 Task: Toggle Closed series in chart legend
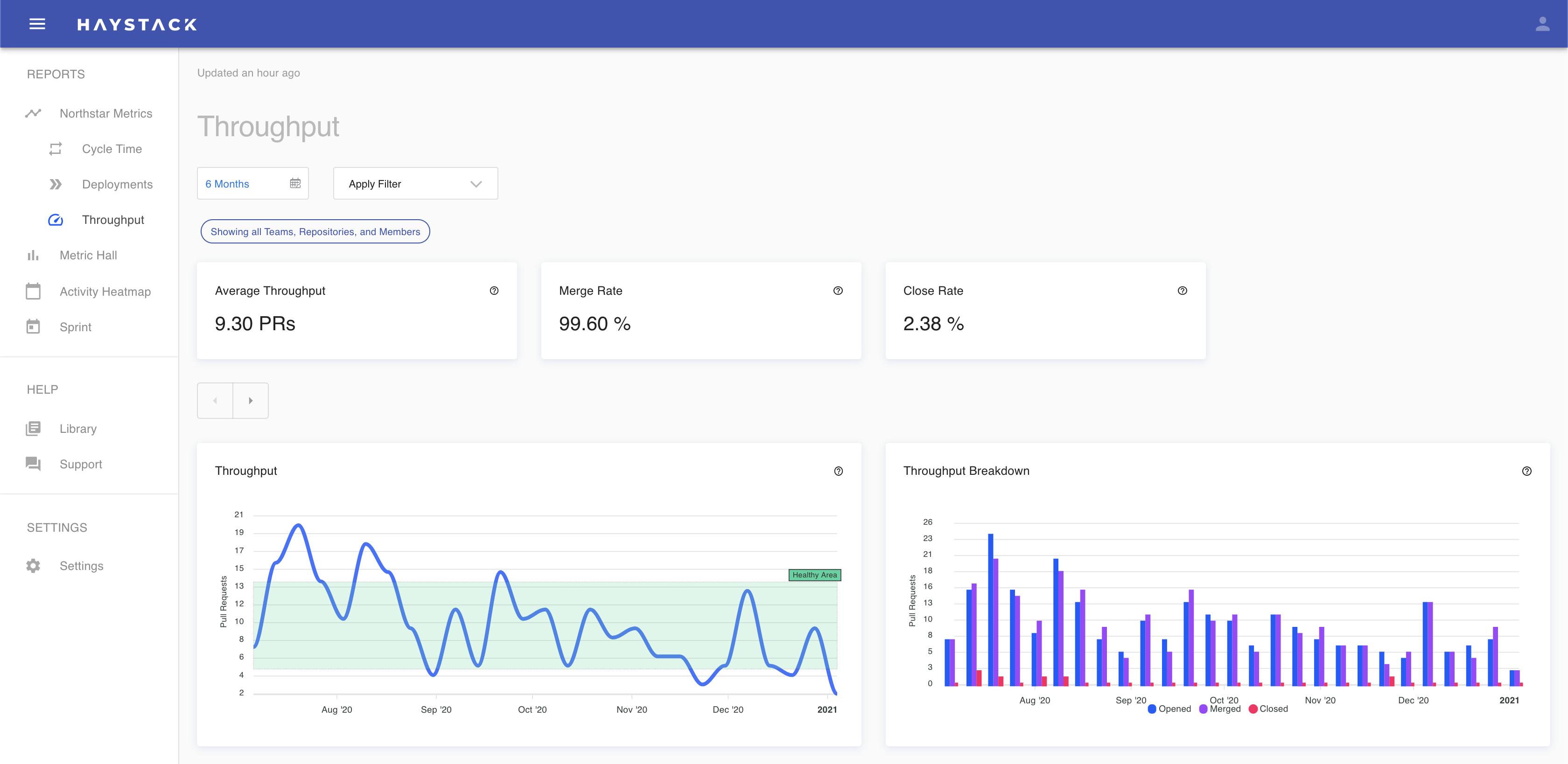(x=1268, y=708)
